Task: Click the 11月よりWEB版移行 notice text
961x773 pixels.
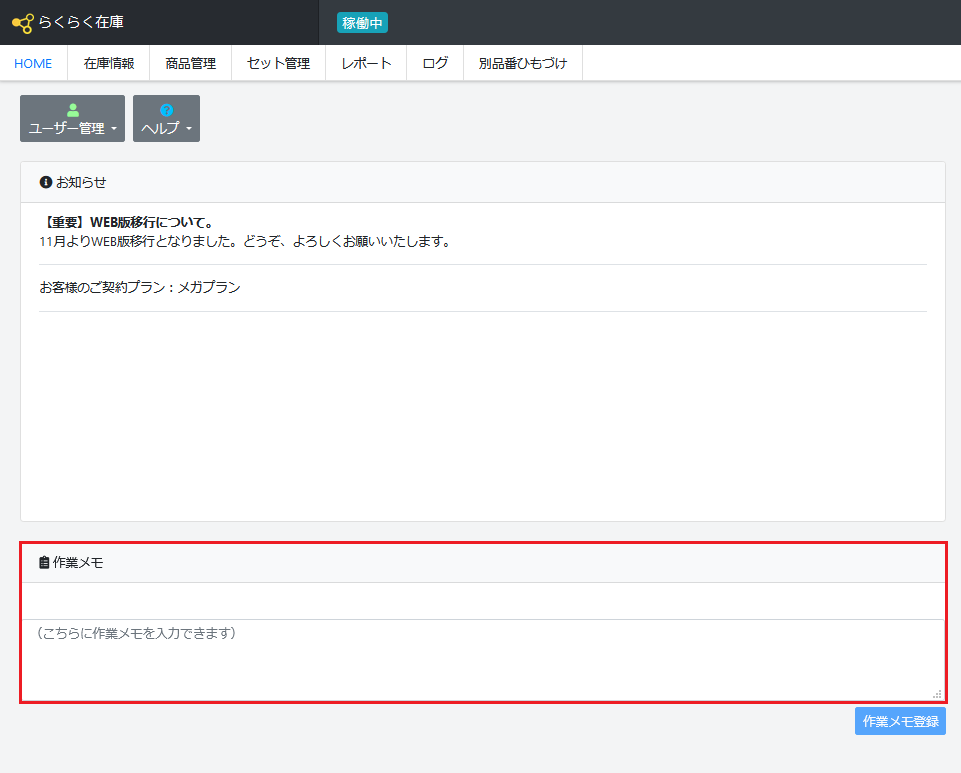Action: coord(246,242)
